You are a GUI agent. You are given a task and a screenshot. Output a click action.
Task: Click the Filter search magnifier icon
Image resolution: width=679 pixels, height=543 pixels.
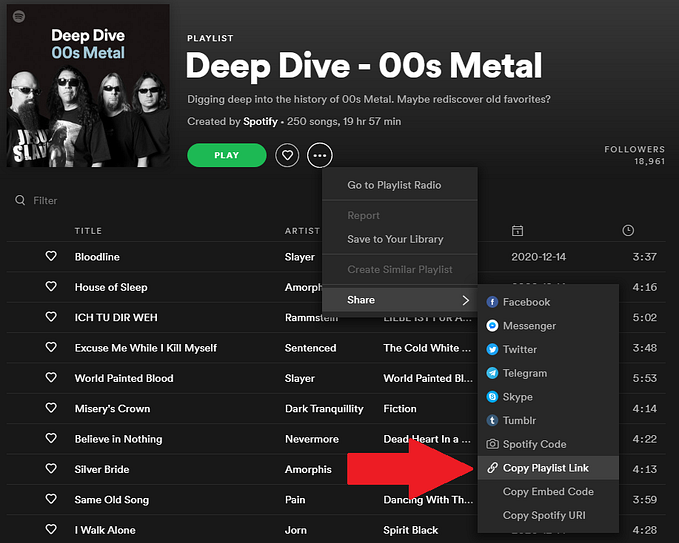[20, 200]
